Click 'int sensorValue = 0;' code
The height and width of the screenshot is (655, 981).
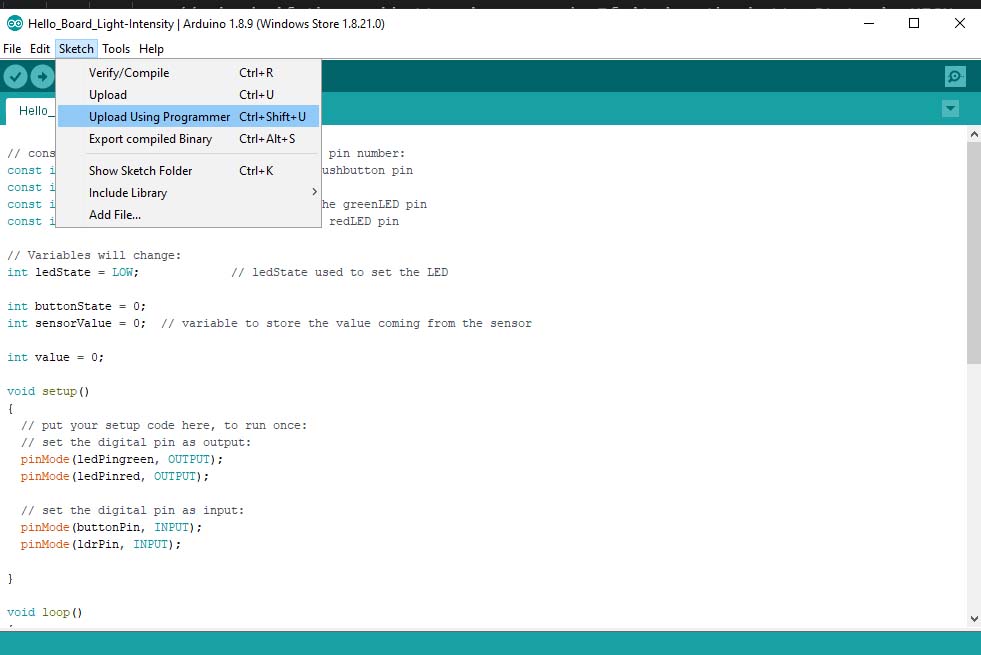click(x=76, y=323)
